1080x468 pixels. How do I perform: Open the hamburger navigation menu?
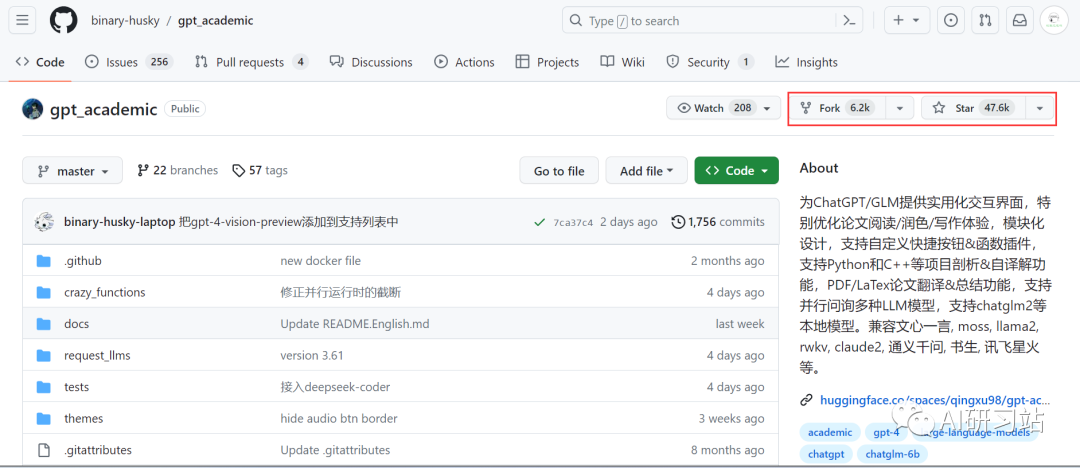pos(22,21)
